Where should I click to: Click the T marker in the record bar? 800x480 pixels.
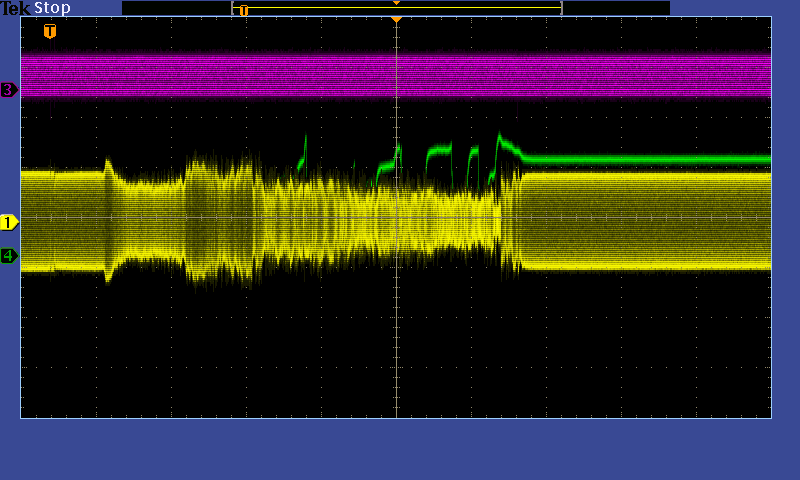(x=243, y=11)
